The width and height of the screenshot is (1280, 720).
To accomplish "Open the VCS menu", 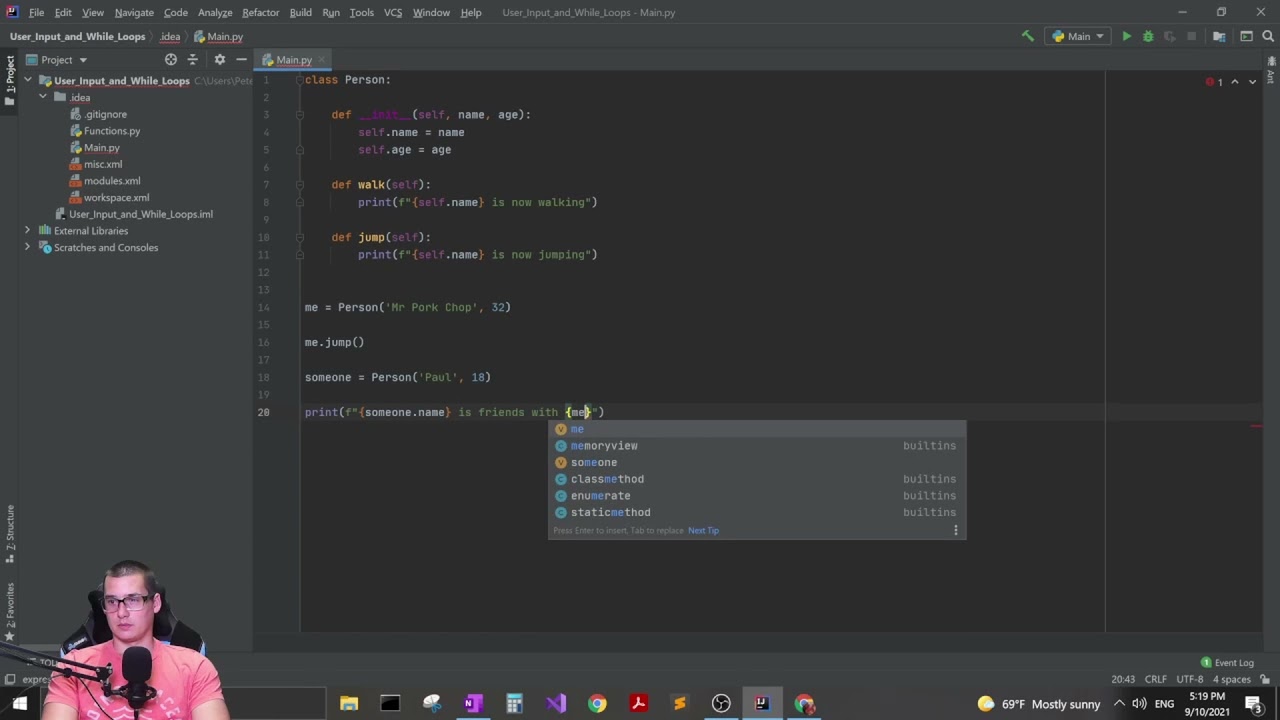I will [x=393, y=12].
